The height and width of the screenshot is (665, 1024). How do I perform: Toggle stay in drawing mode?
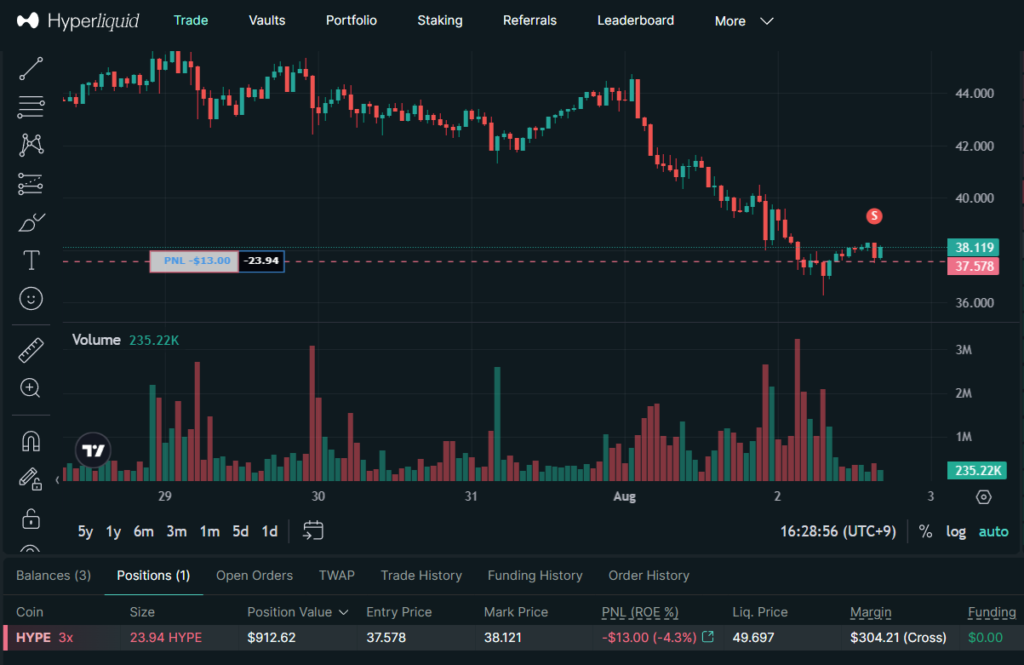pos(31,479)
